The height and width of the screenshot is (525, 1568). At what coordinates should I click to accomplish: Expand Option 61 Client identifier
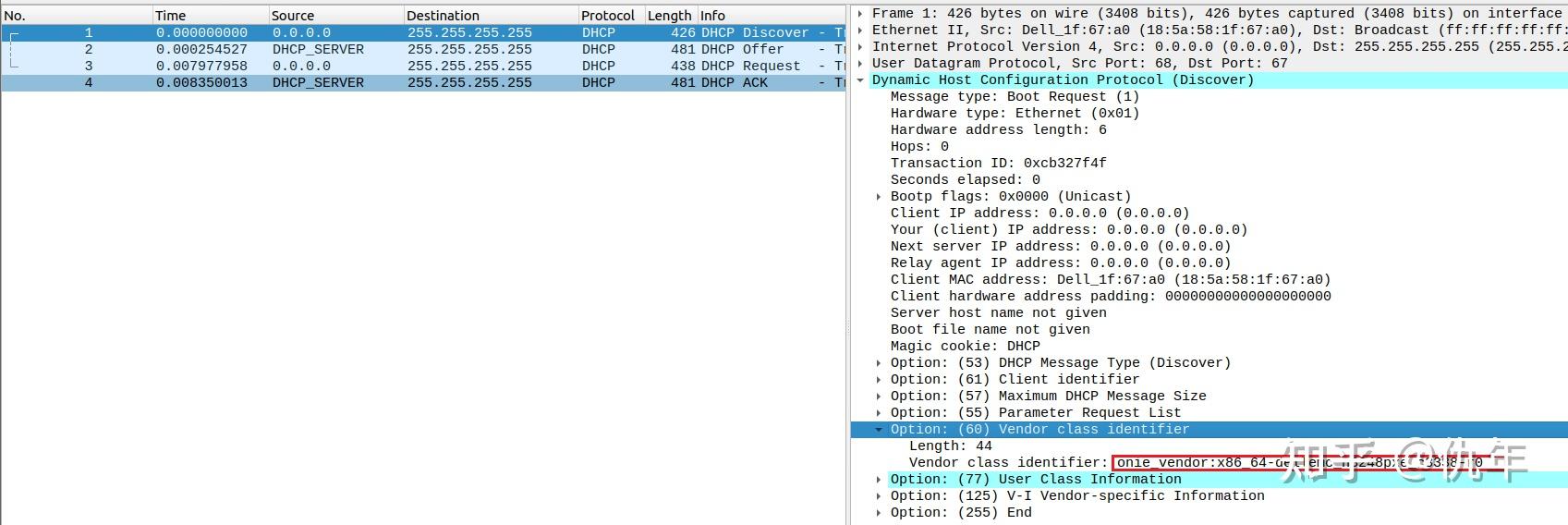tap(879, 380)
